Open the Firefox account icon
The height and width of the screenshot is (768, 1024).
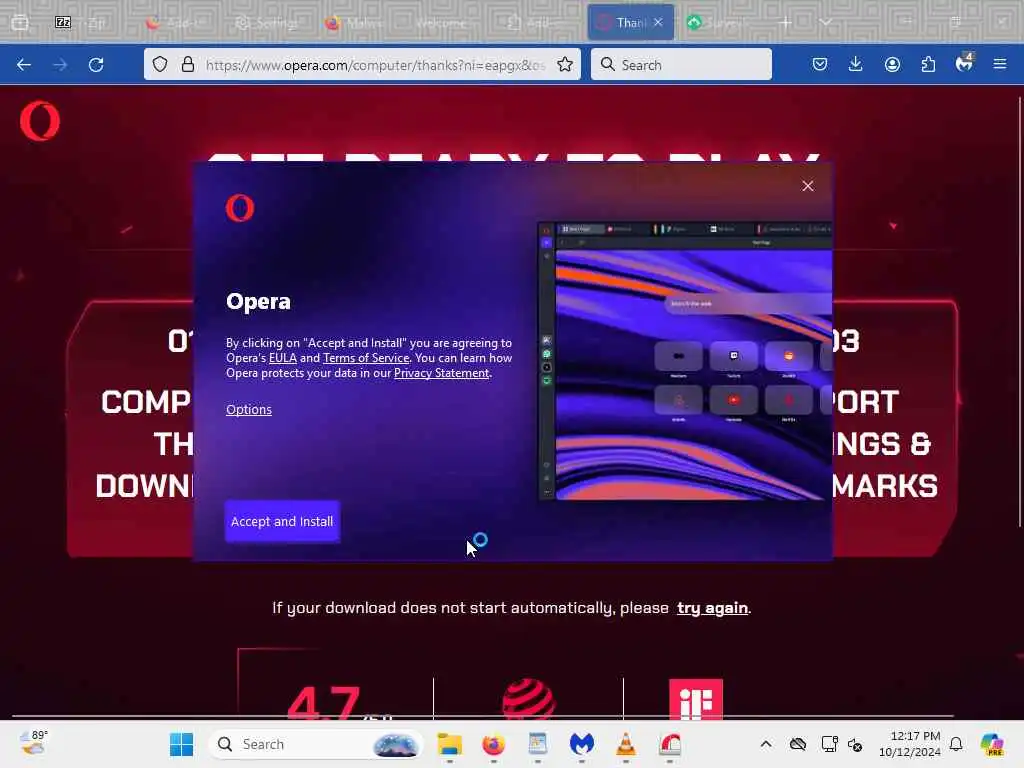tap(892, 64)
